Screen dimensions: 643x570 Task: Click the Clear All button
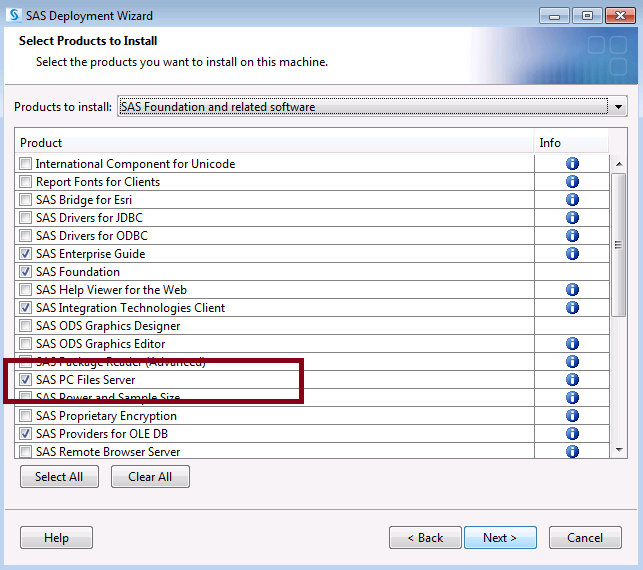pos(150,477)
